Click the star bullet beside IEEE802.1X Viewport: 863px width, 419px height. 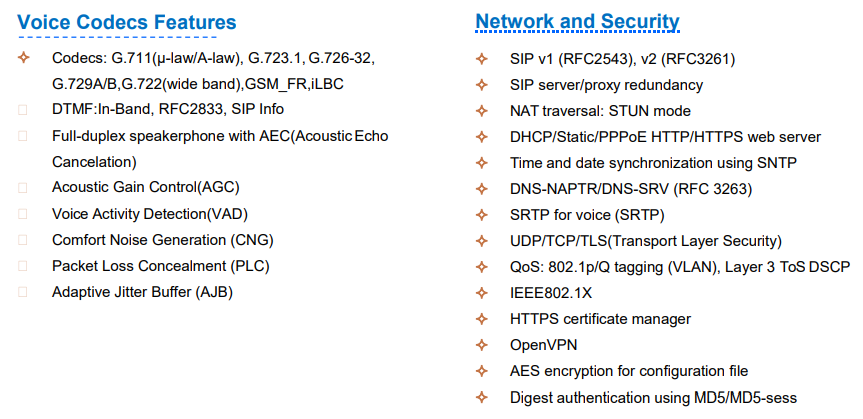tap(483, 293)
